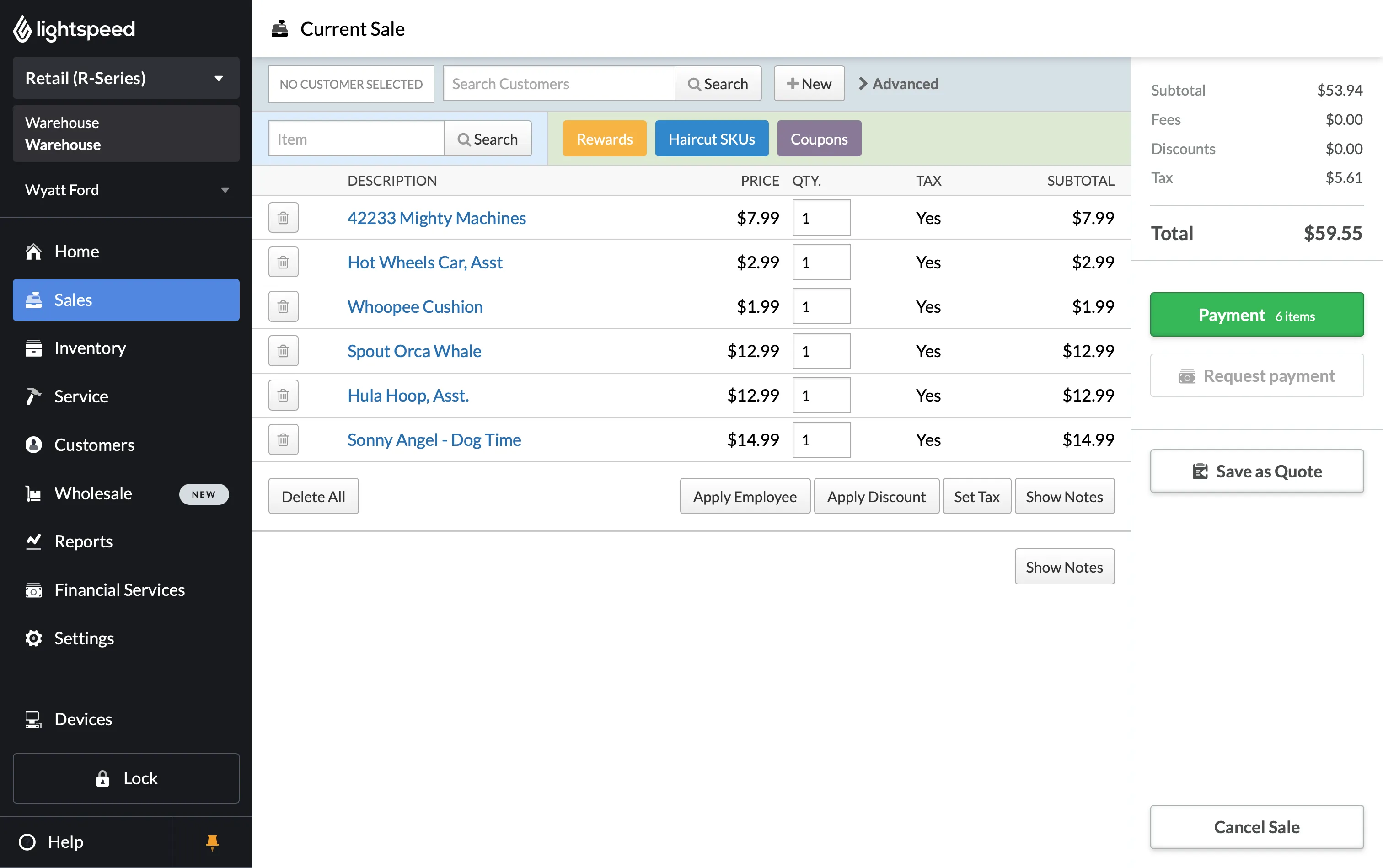Image resolution: width=1383 pixels, height=868 pixels.
Task: Click the register icon beside Current Sale
Action: coord(279,29)
